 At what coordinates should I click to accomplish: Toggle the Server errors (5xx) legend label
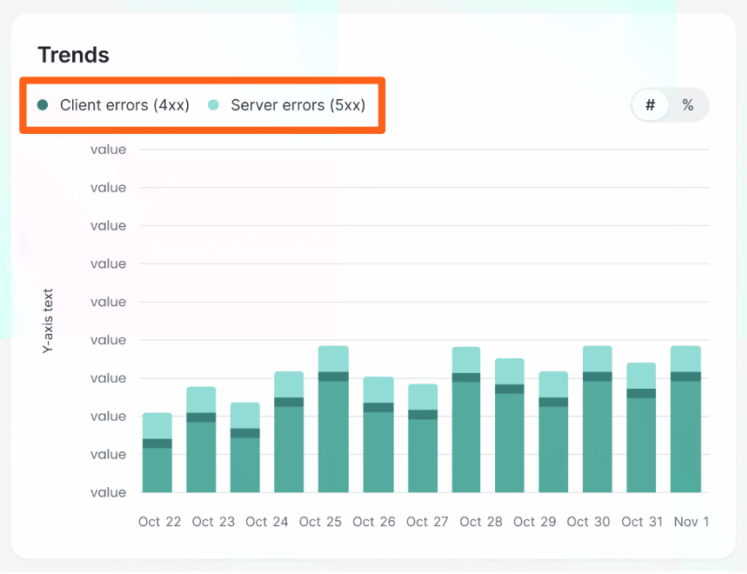coord(295,105)
